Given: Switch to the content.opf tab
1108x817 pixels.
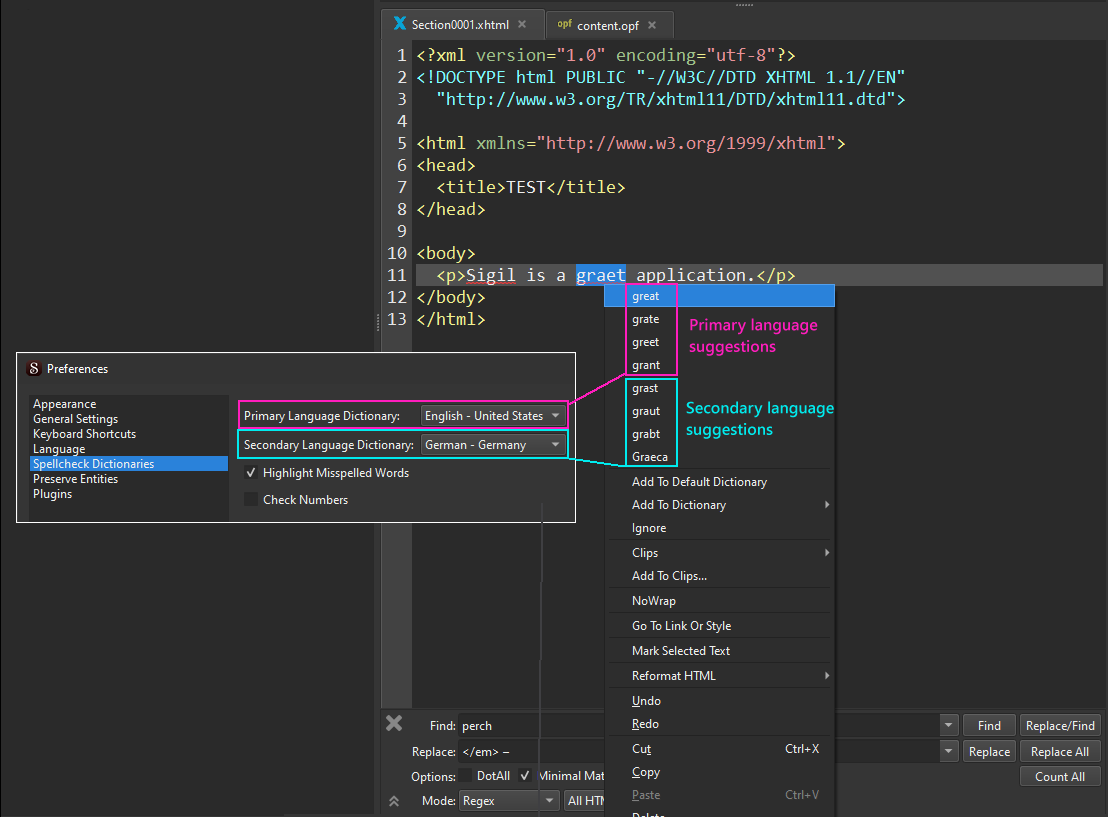Looking at the screenshot, I should tap(608, 25).
